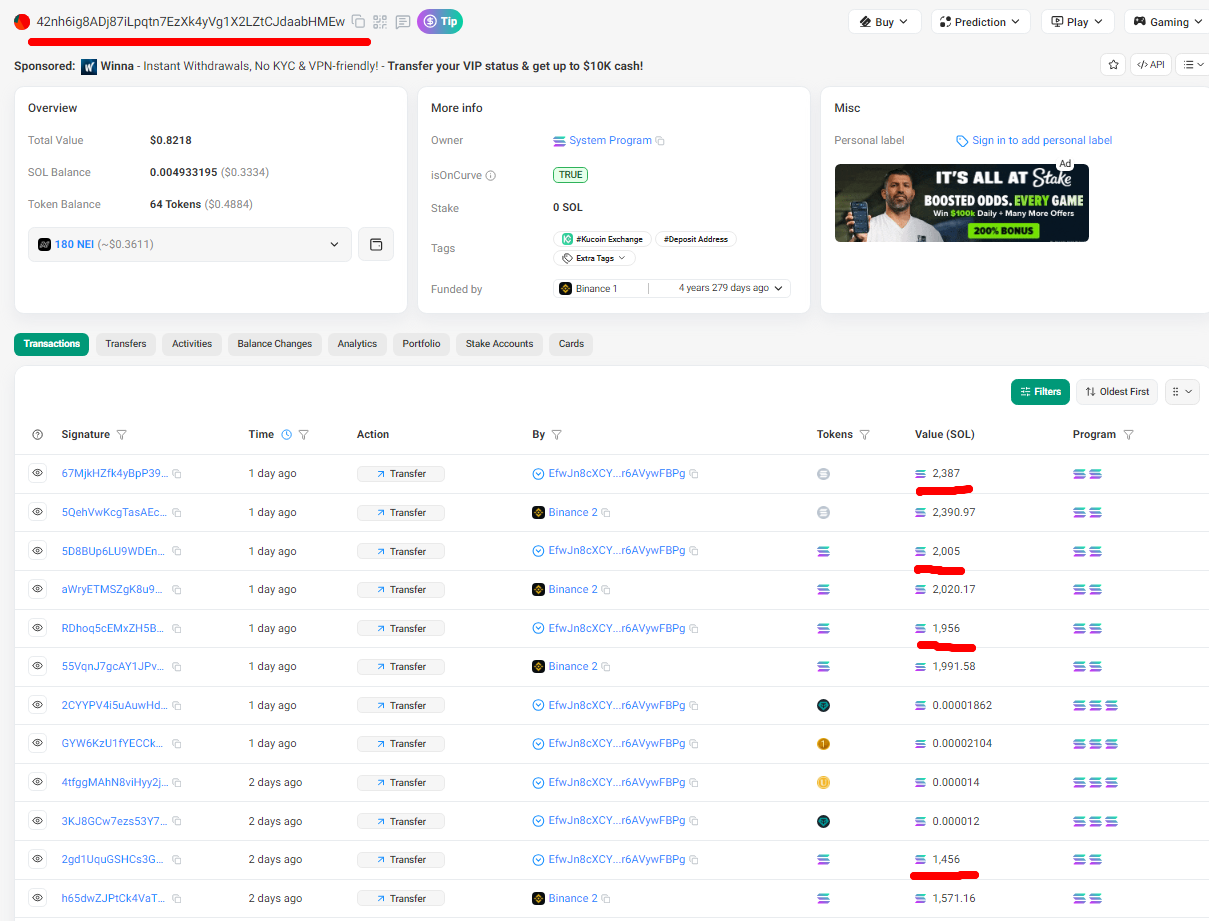The width and height of the screenshot is (1209, 921).
Task: Open signature 67MjkHZfk4yBpP39 link
Action: [115, 473]
